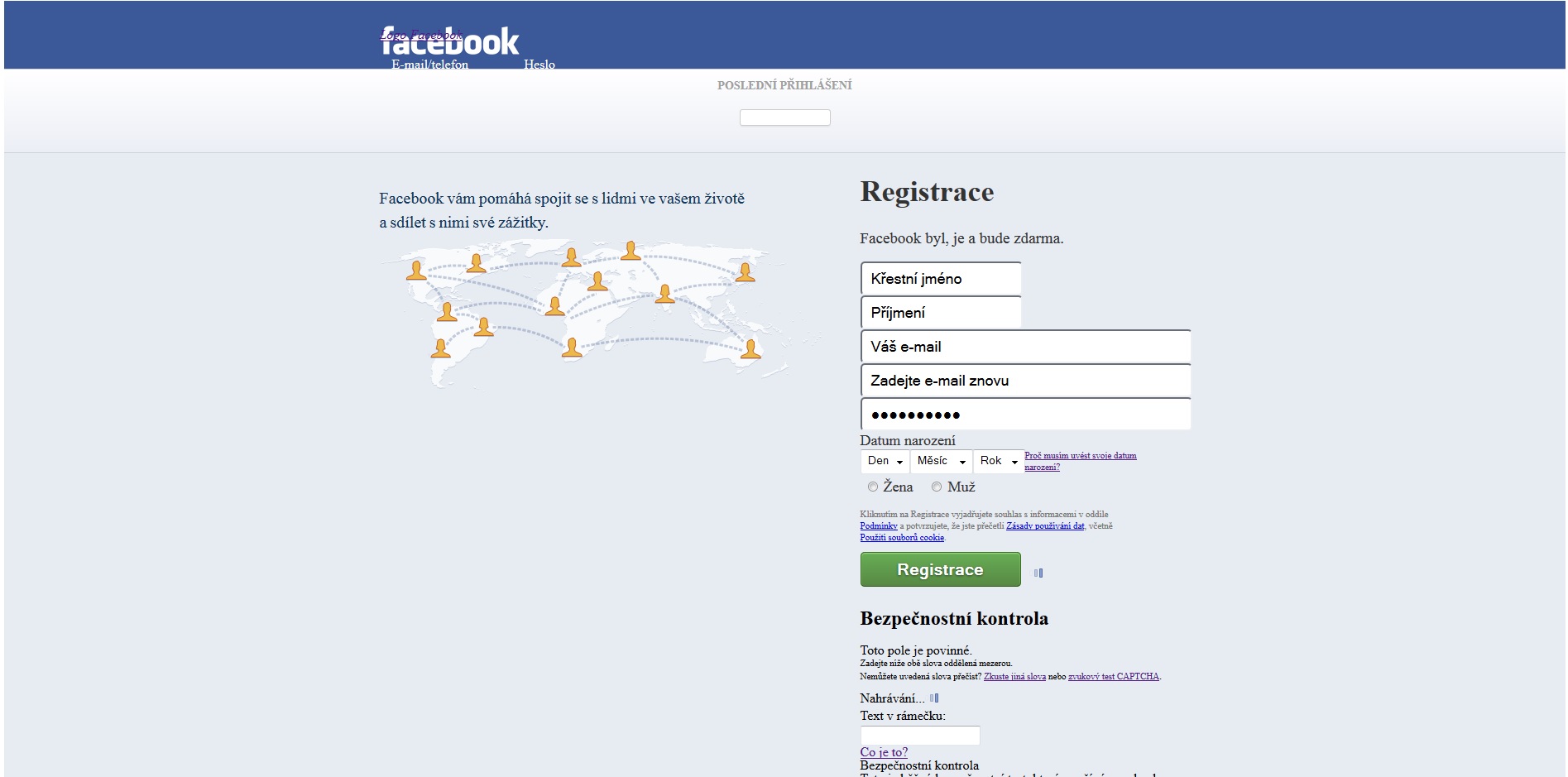This screenshot has width=1568, height=777.
Task: Click the 'Zkuste jiná slova' link
Action: click(x=1014, y=676)
